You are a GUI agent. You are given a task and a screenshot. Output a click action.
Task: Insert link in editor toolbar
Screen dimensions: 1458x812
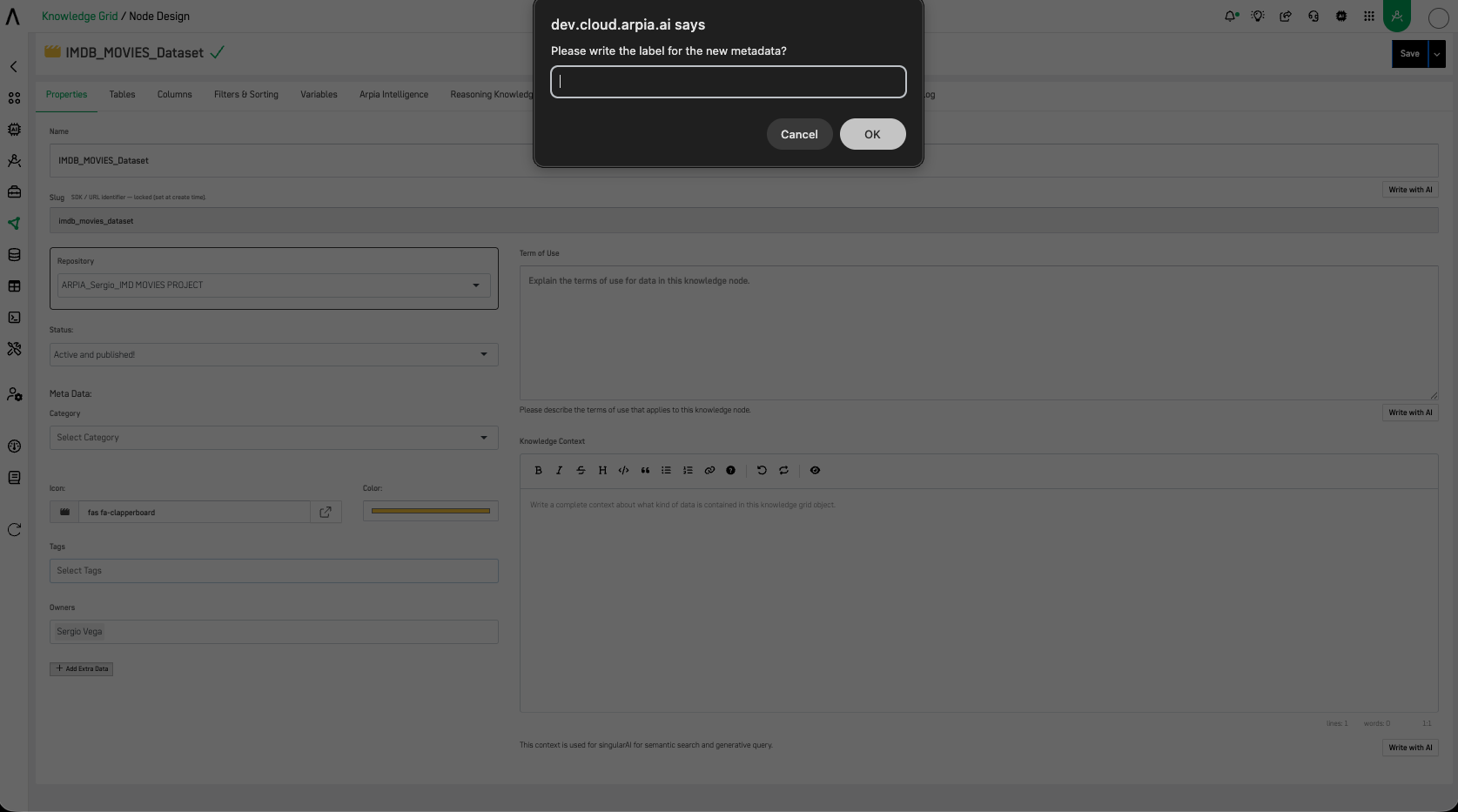click(709, 470)
